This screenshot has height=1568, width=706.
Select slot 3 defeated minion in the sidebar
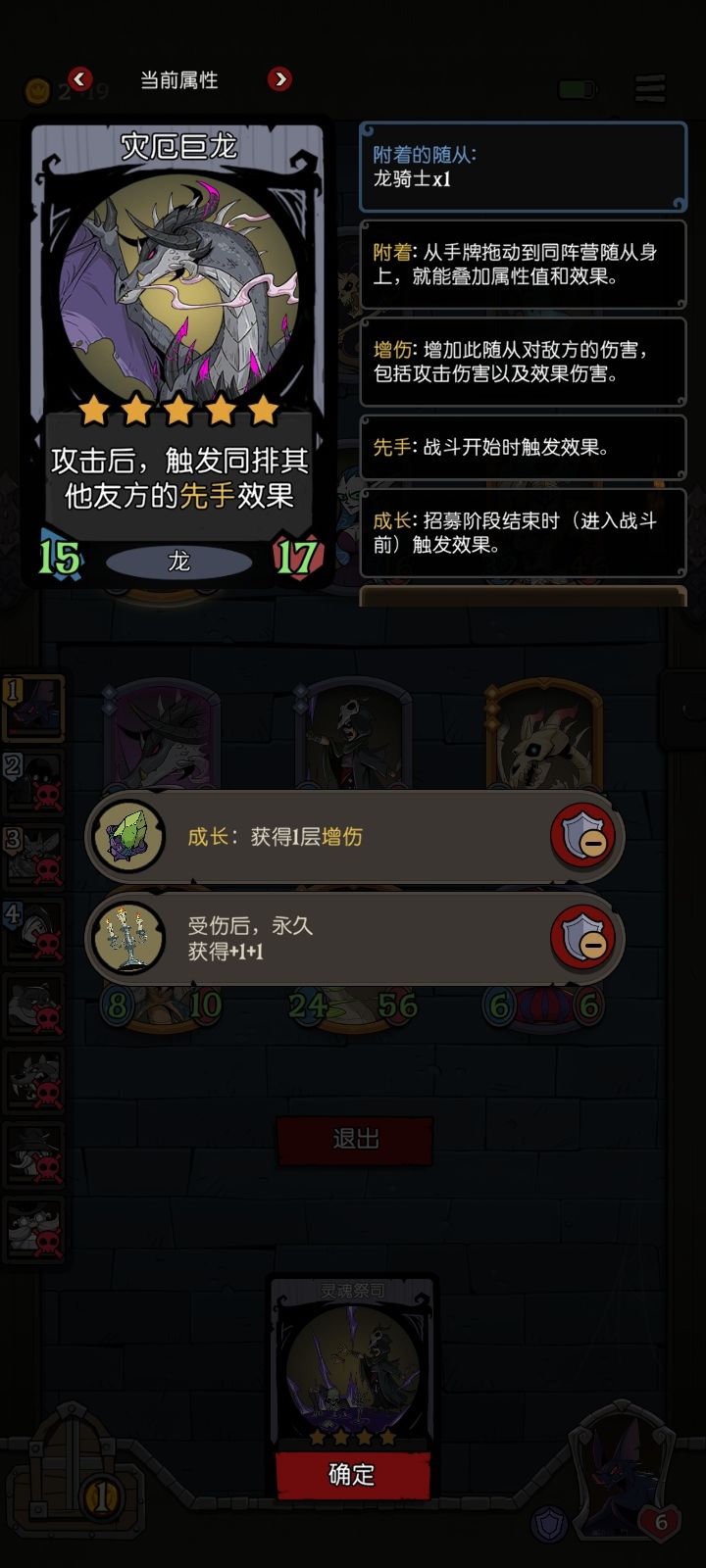point(34,857)
